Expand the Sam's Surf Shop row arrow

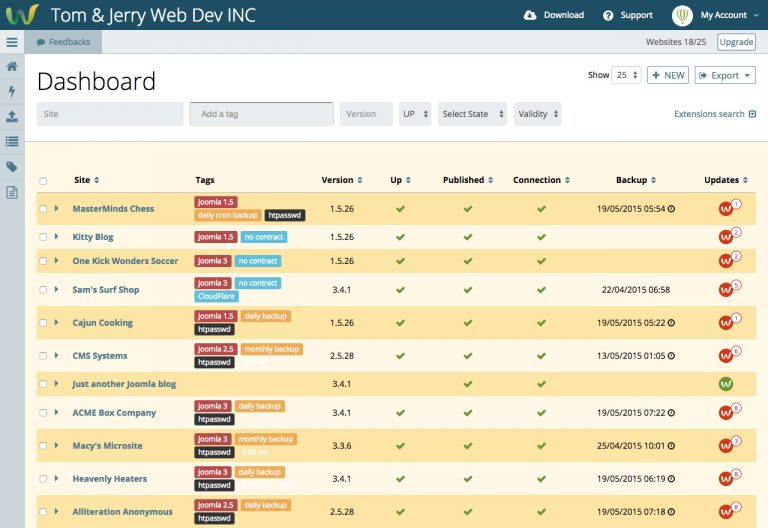pyautogui.click(x=56, y=289)
